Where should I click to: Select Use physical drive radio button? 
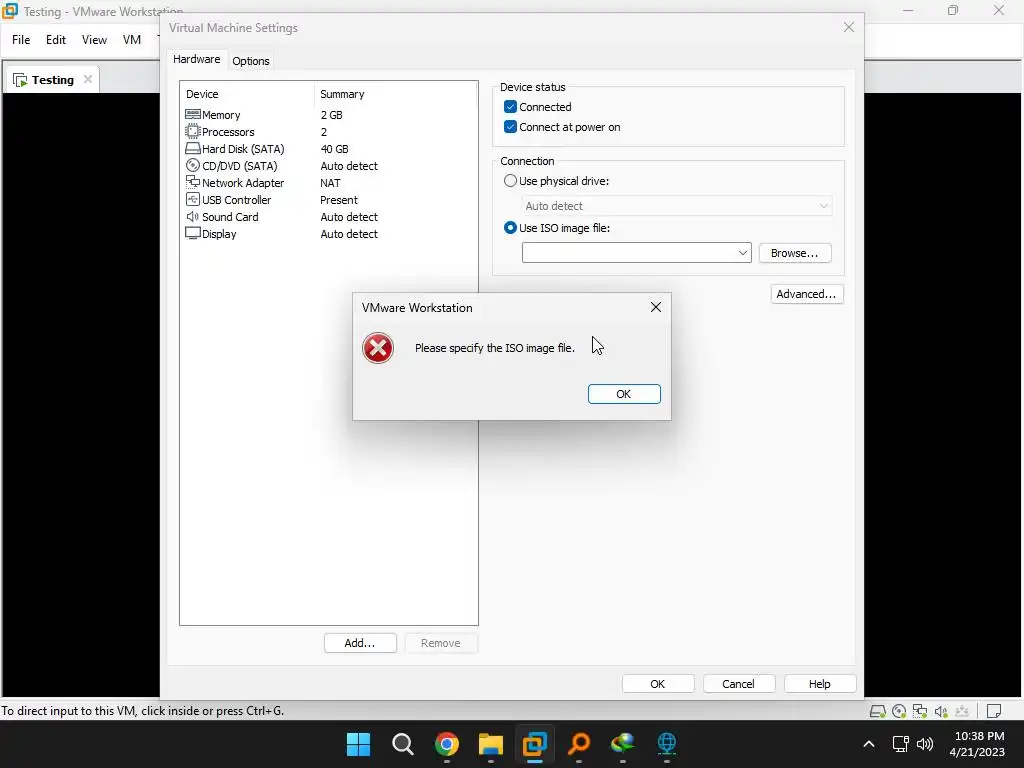[x=510, y=181]
